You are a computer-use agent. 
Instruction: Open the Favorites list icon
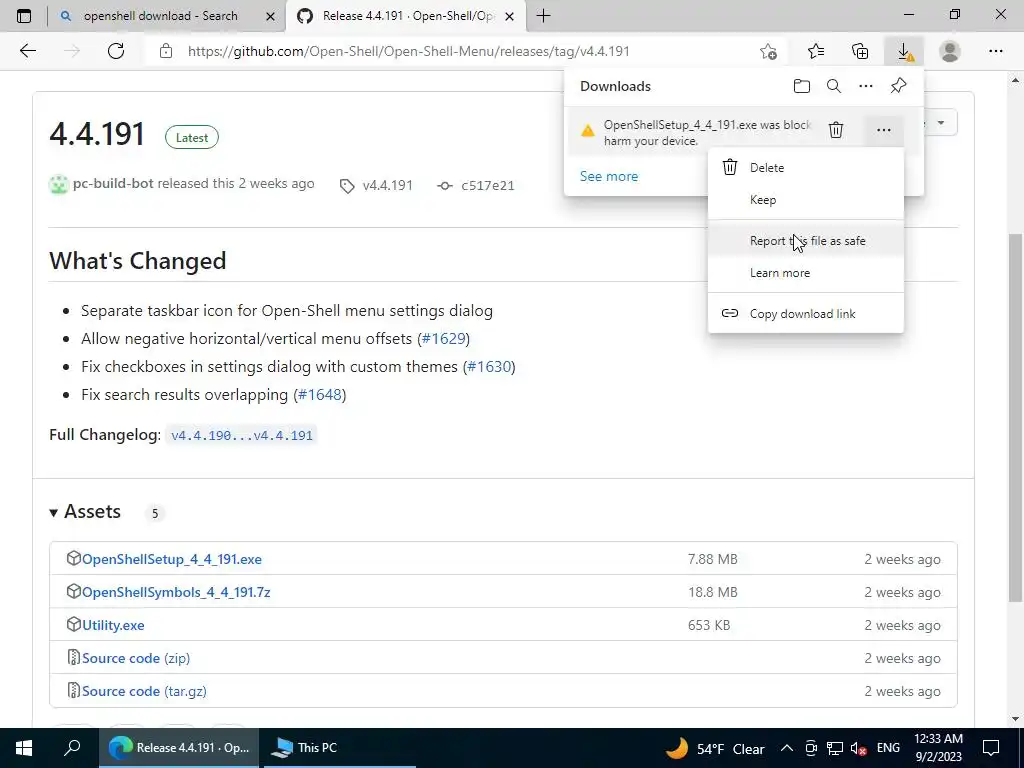[816, 51]
